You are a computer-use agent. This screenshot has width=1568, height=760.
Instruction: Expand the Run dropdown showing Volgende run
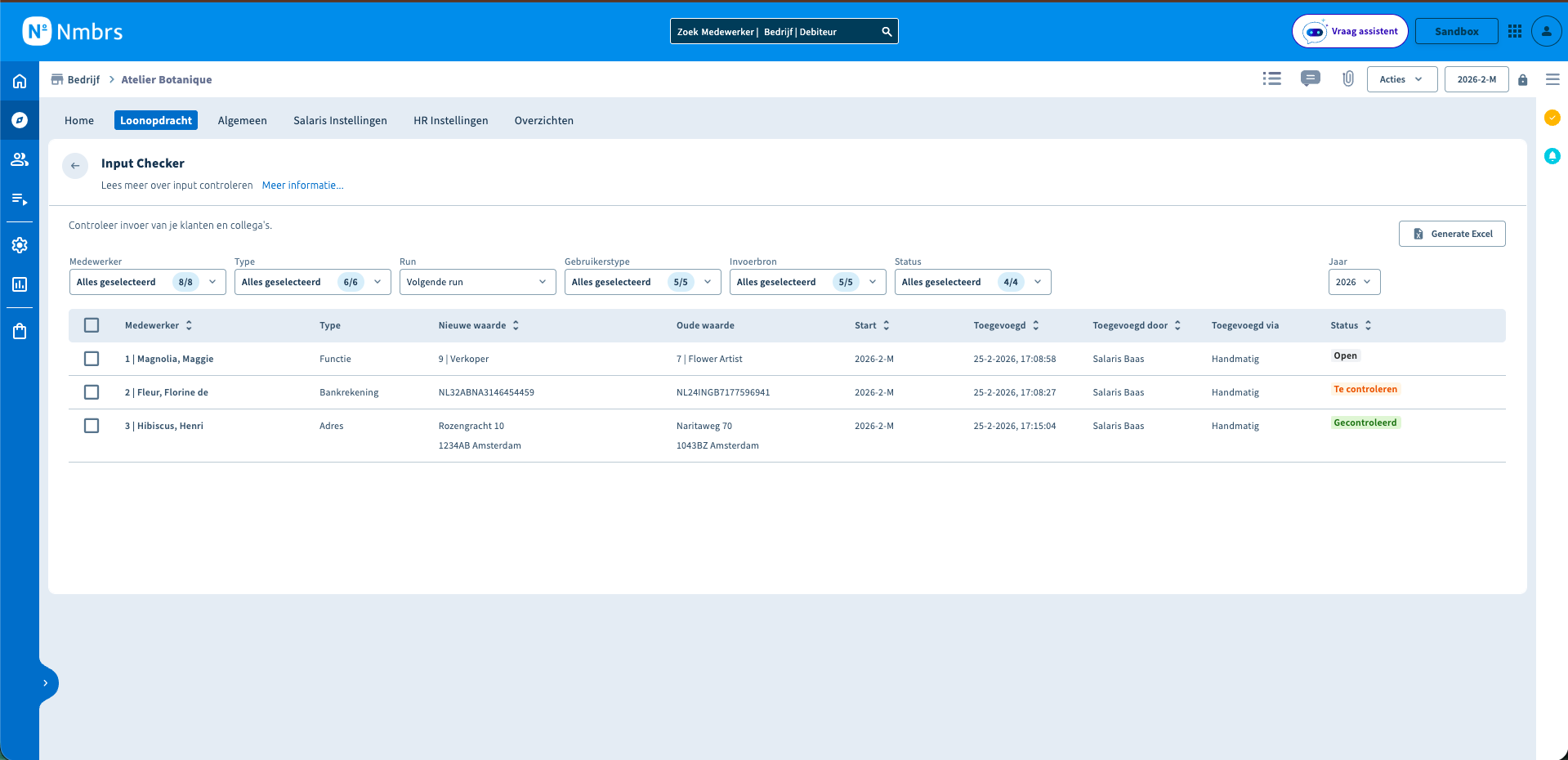tap(477, 282)
